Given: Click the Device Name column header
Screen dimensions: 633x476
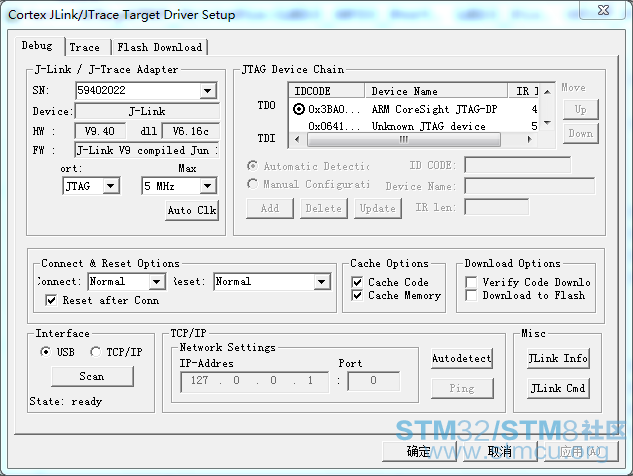Looking at the screenshot, I should click(x=436, y=91).
